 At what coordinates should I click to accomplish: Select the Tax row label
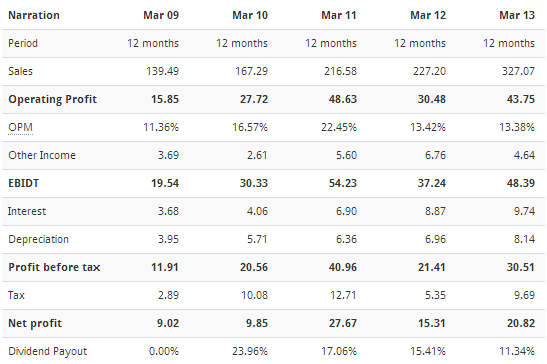[16, 295]
